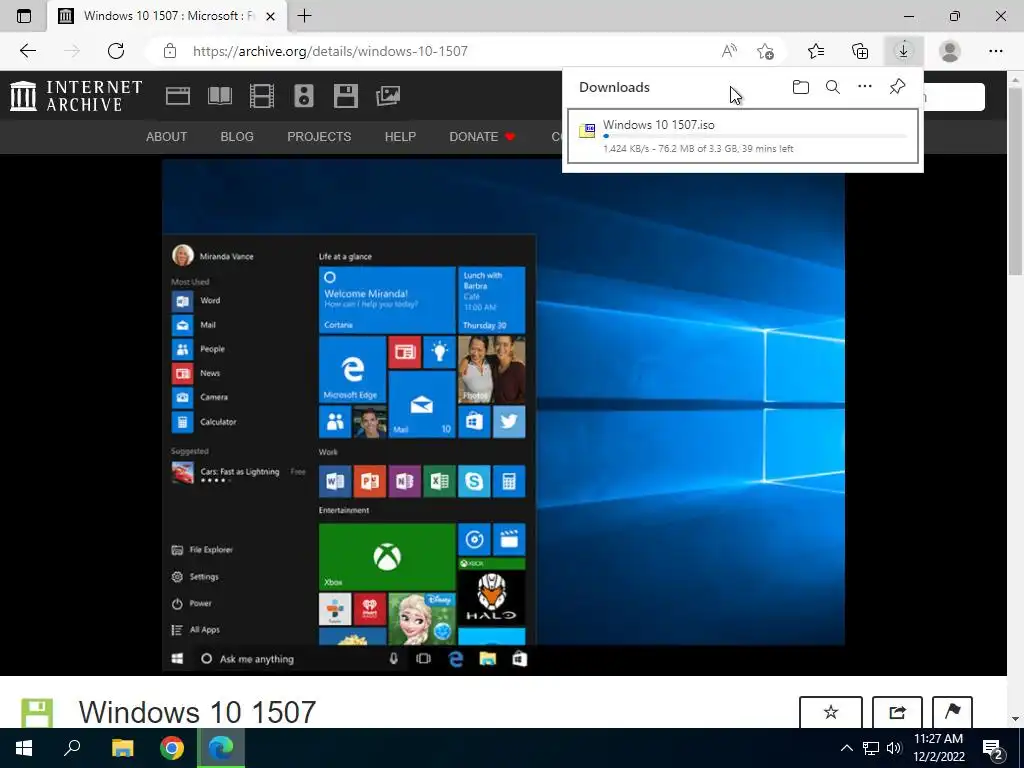Screen dimensions: 1024x768
Task: Go to Internet Archive home logo
Action: 76,95
